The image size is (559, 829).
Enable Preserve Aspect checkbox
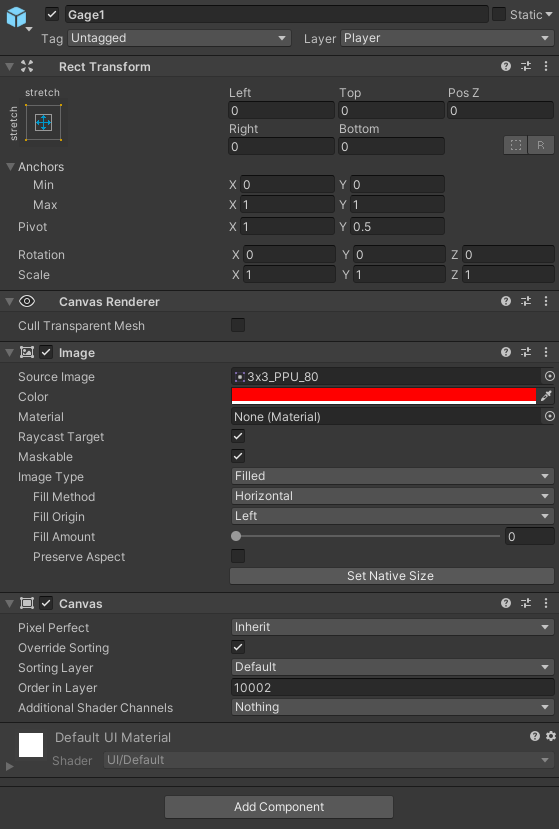[238, 556]
